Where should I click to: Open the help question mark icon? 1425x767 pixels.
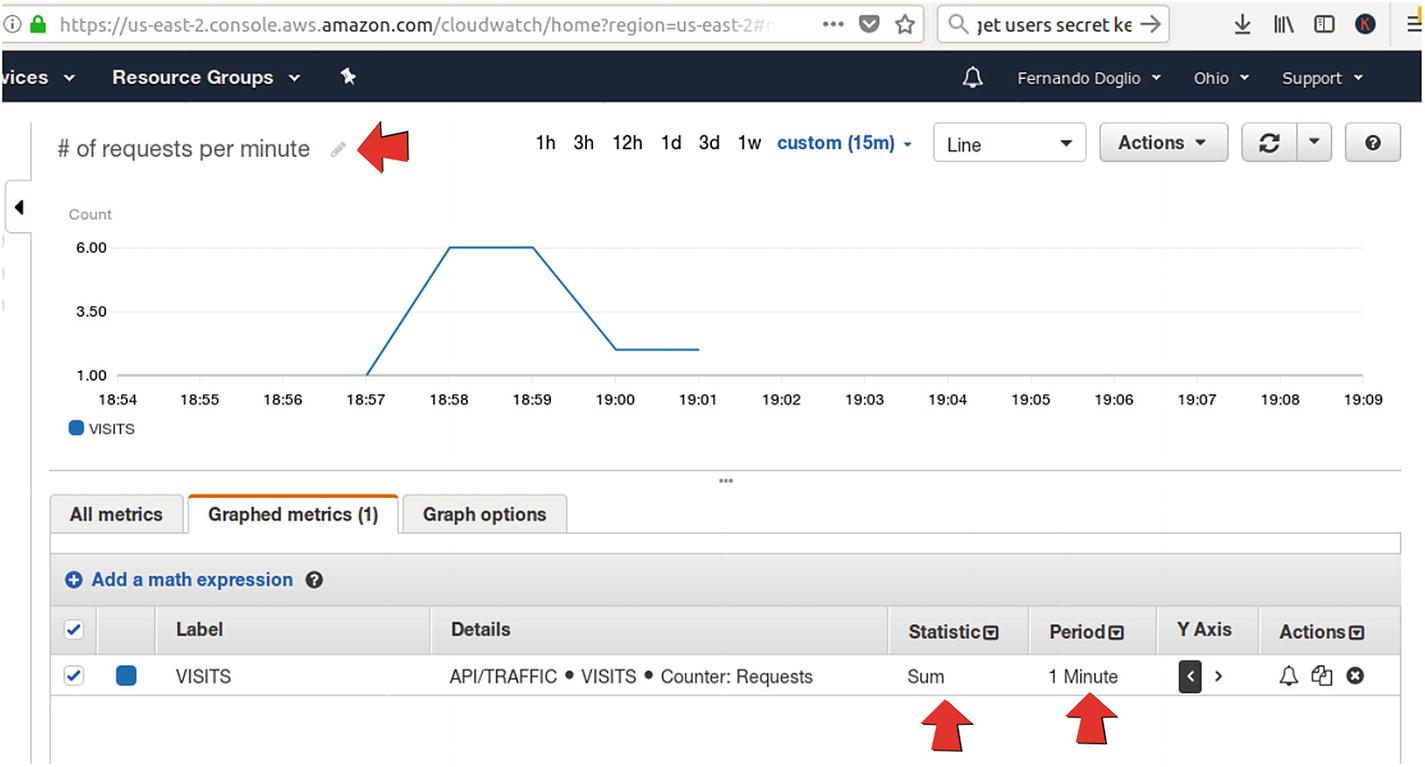coord(1372,143)
